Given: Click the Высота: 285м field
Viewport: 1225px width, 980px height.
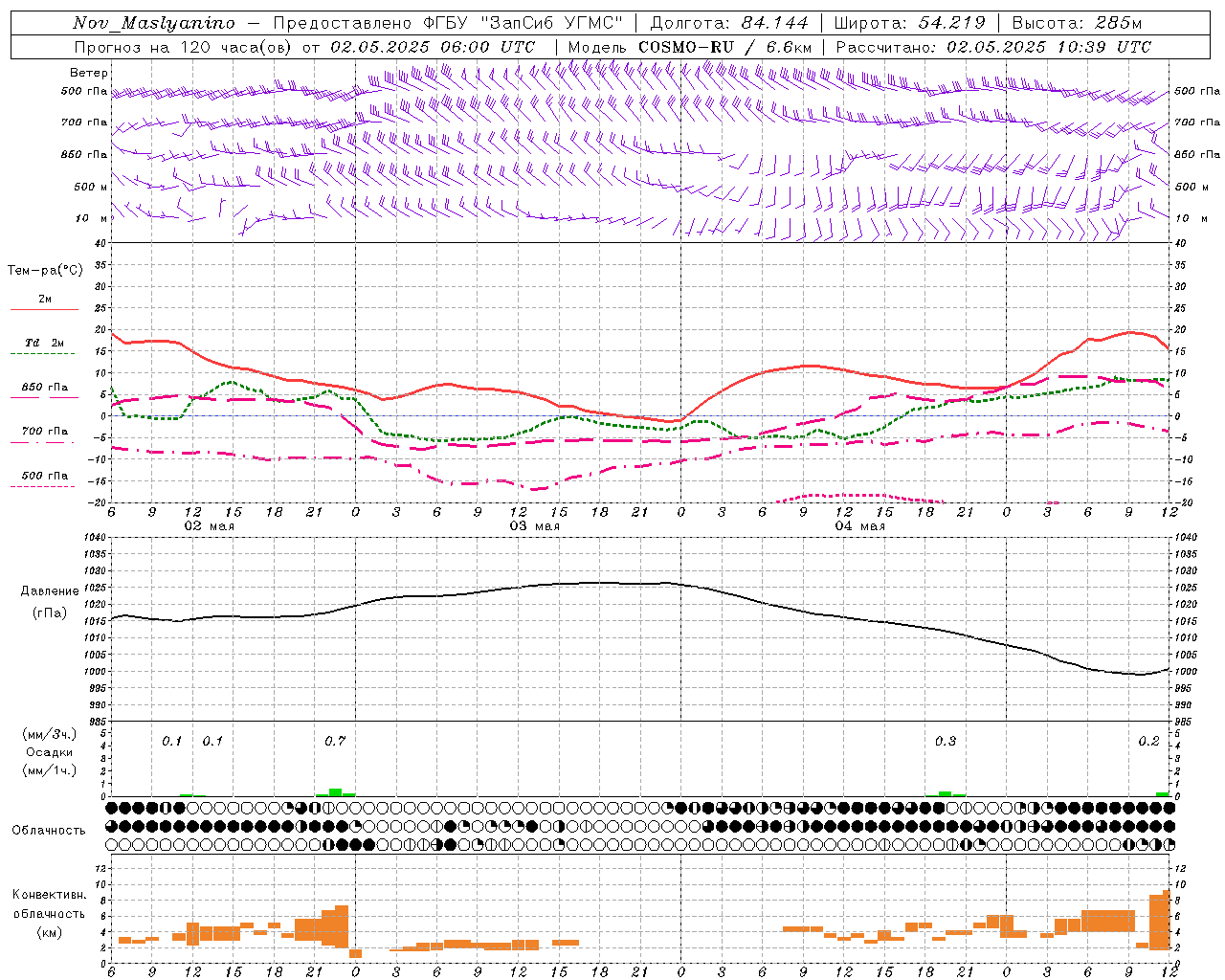Looking at the screenshot, I should pos(1077,23).
